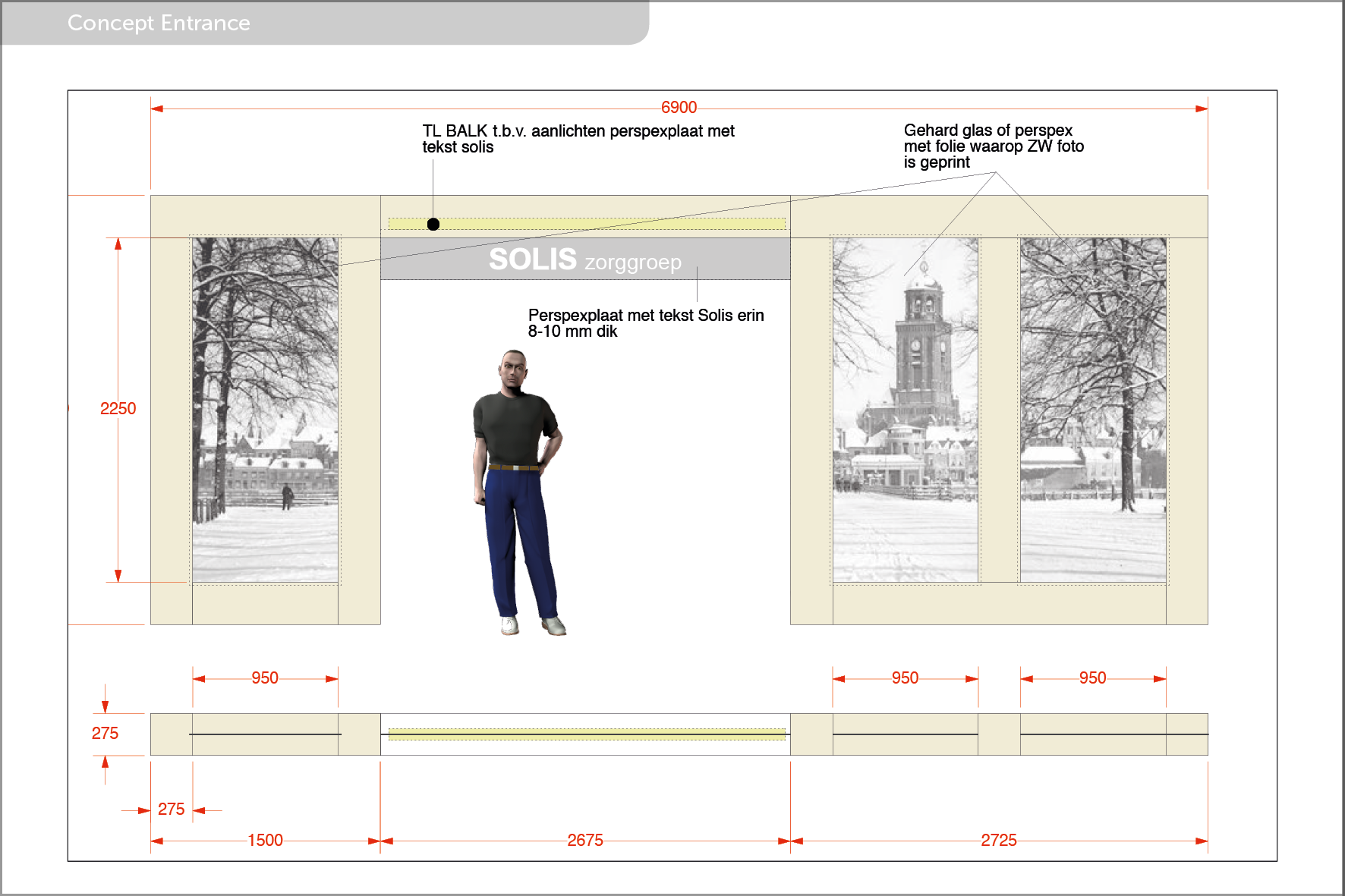Click the 6900 overall width dimension
1345x896 pixels.
point(679,108)
